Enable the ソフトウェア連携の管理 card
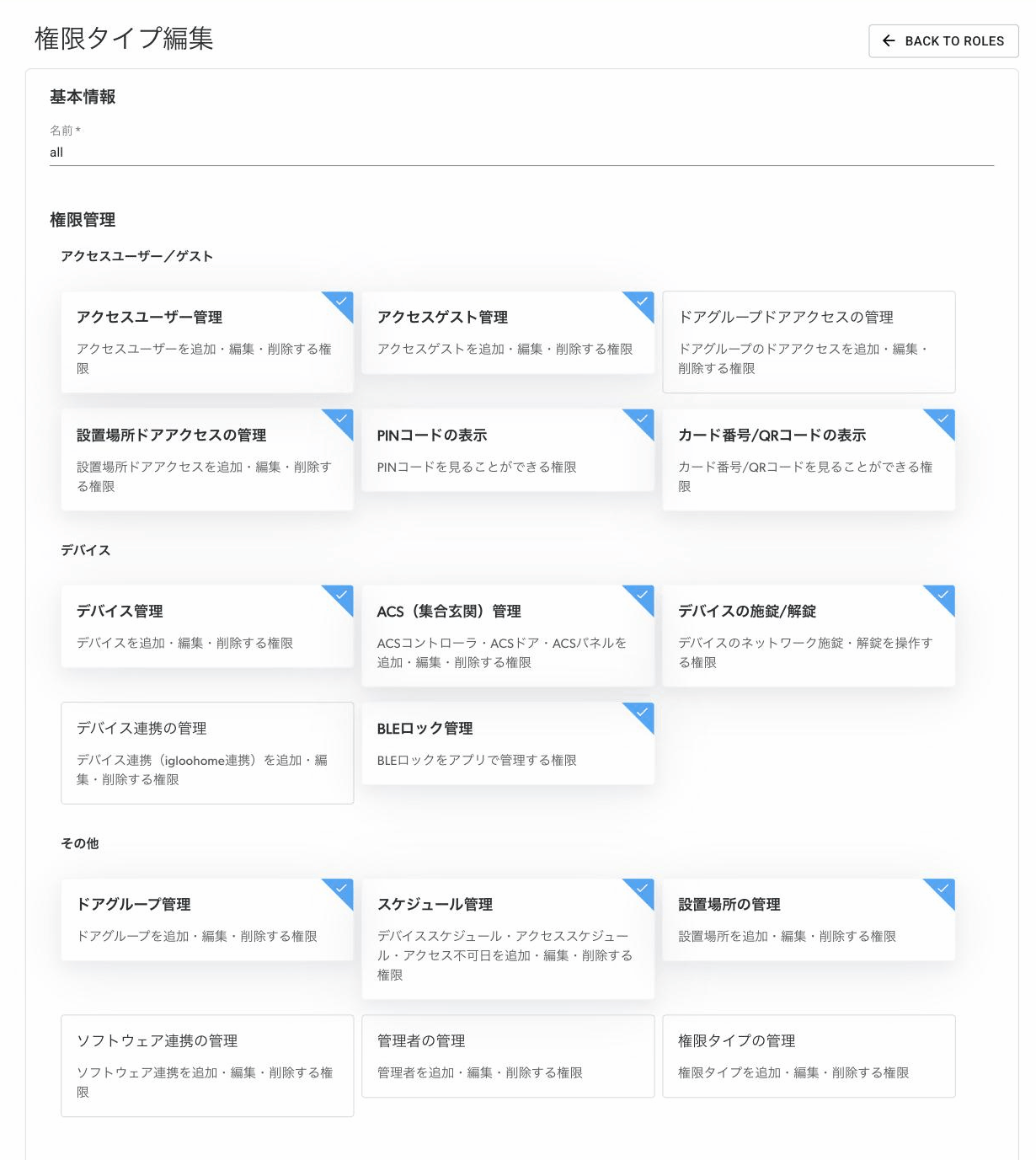This screenshot has width=1036, height=1160. click(x=207, y=1066)
